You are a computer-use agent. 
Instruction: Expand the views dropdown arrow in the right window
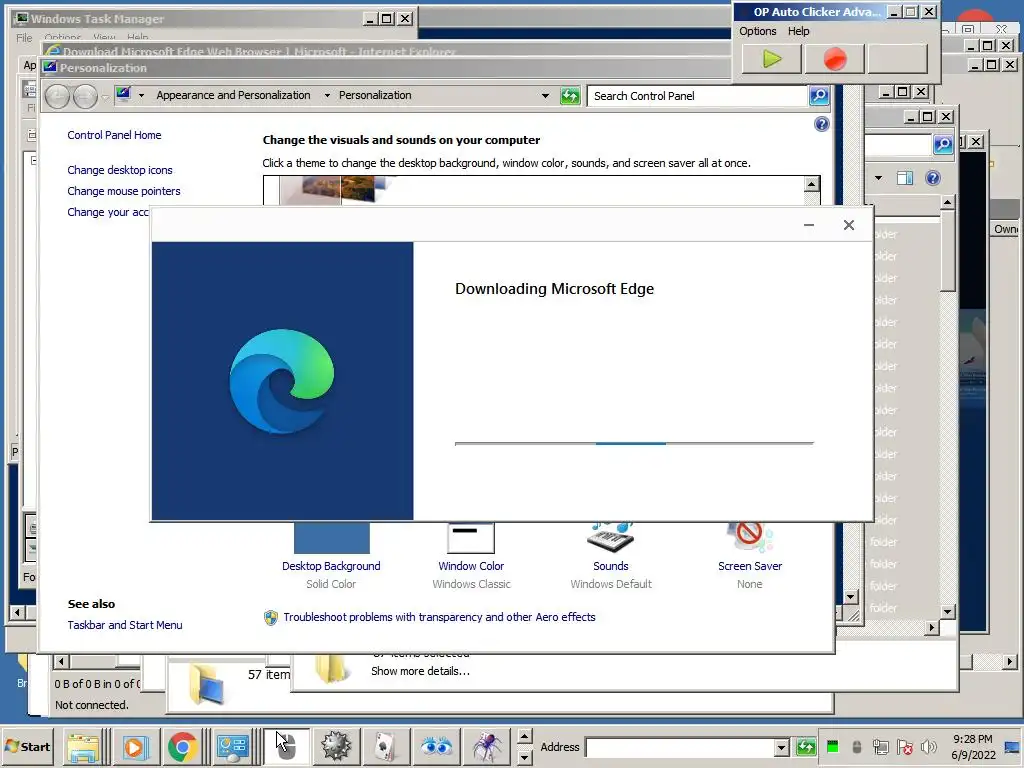pyautogui.click(x=878, y=178)
